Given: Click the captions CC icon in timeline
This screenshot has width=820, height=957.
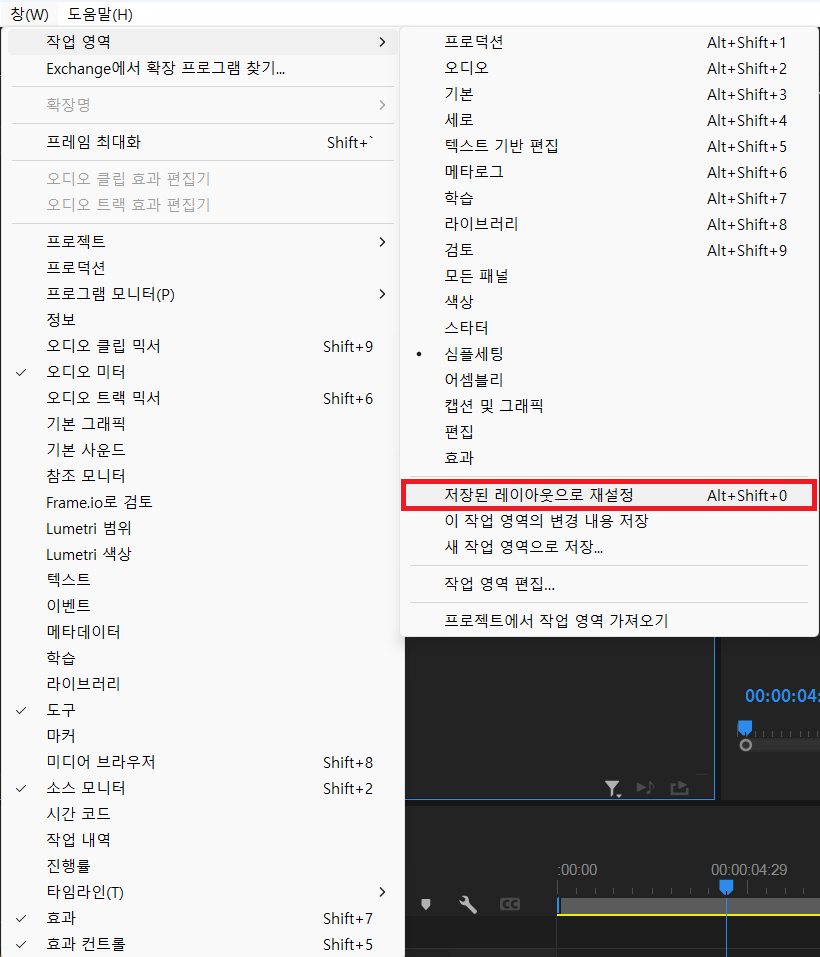Looking at the screenshot, I should pos(510,904).
